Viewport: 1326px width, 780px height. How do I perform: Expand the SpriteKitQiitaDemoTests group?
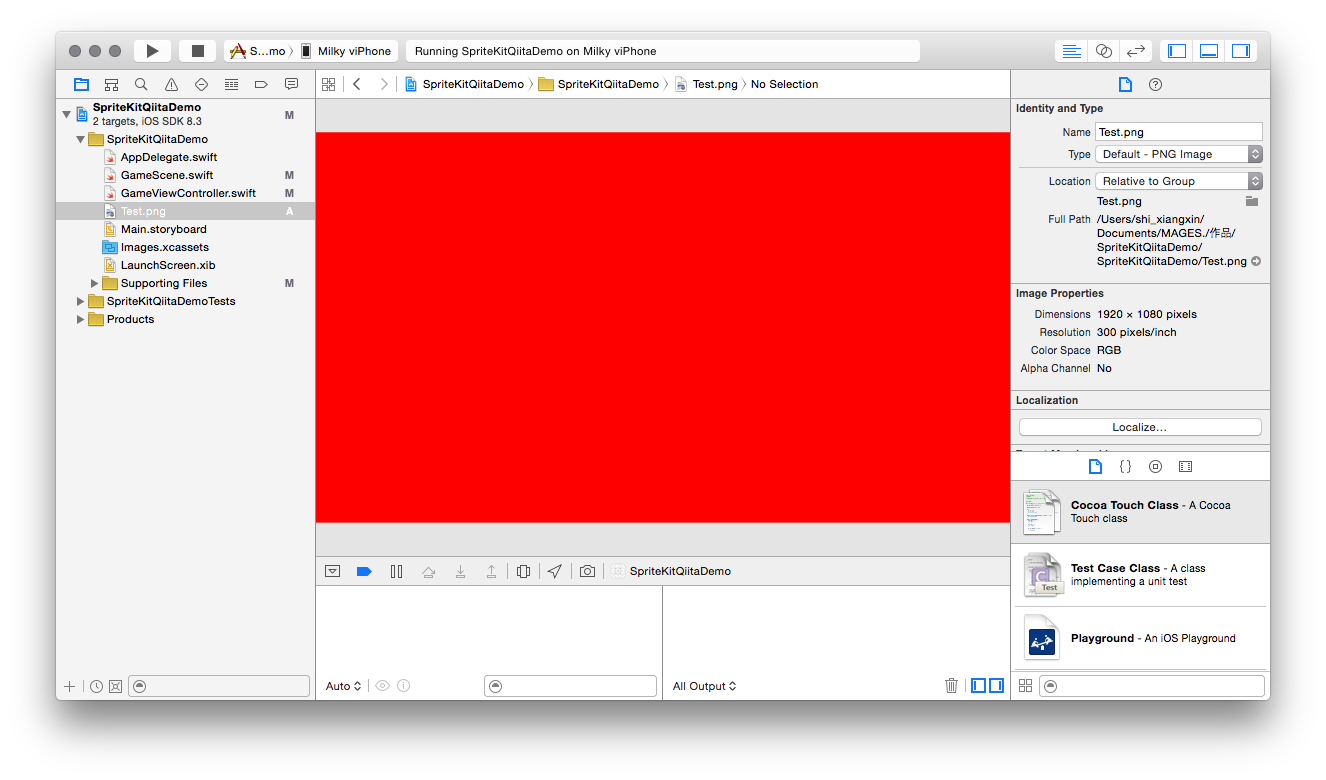click(81, 301)
